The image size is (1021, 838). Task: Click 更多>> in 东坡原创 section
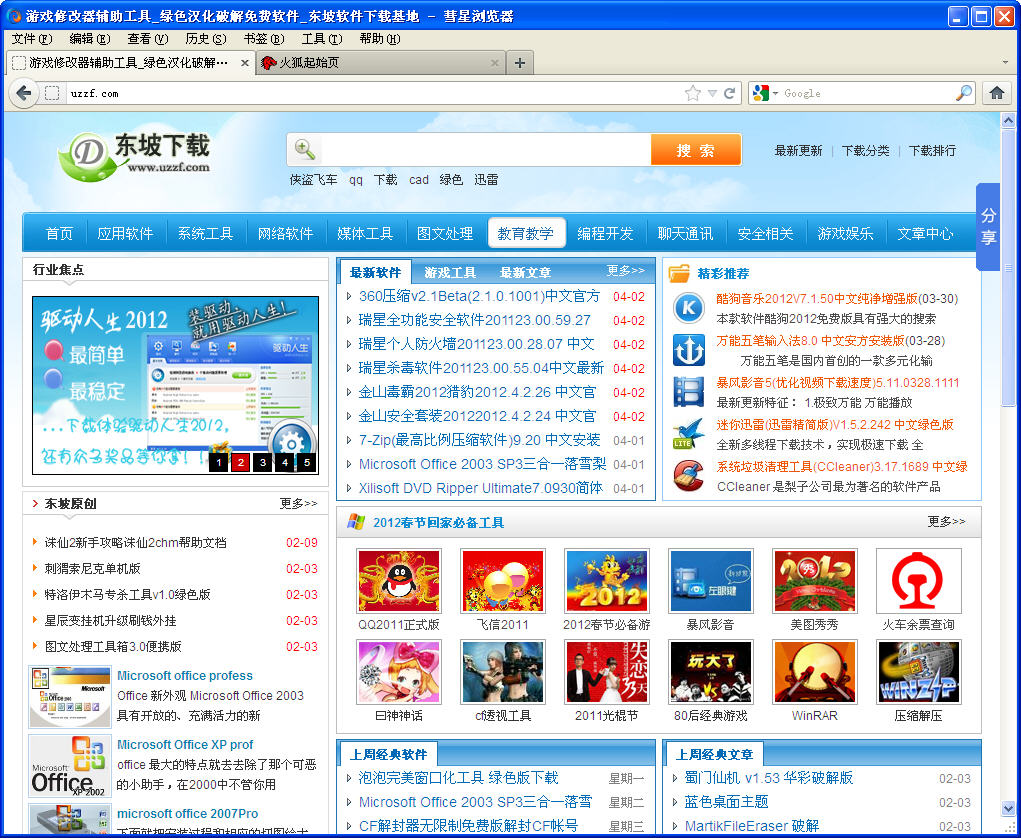pyautogui.click(x=298, y=503)
